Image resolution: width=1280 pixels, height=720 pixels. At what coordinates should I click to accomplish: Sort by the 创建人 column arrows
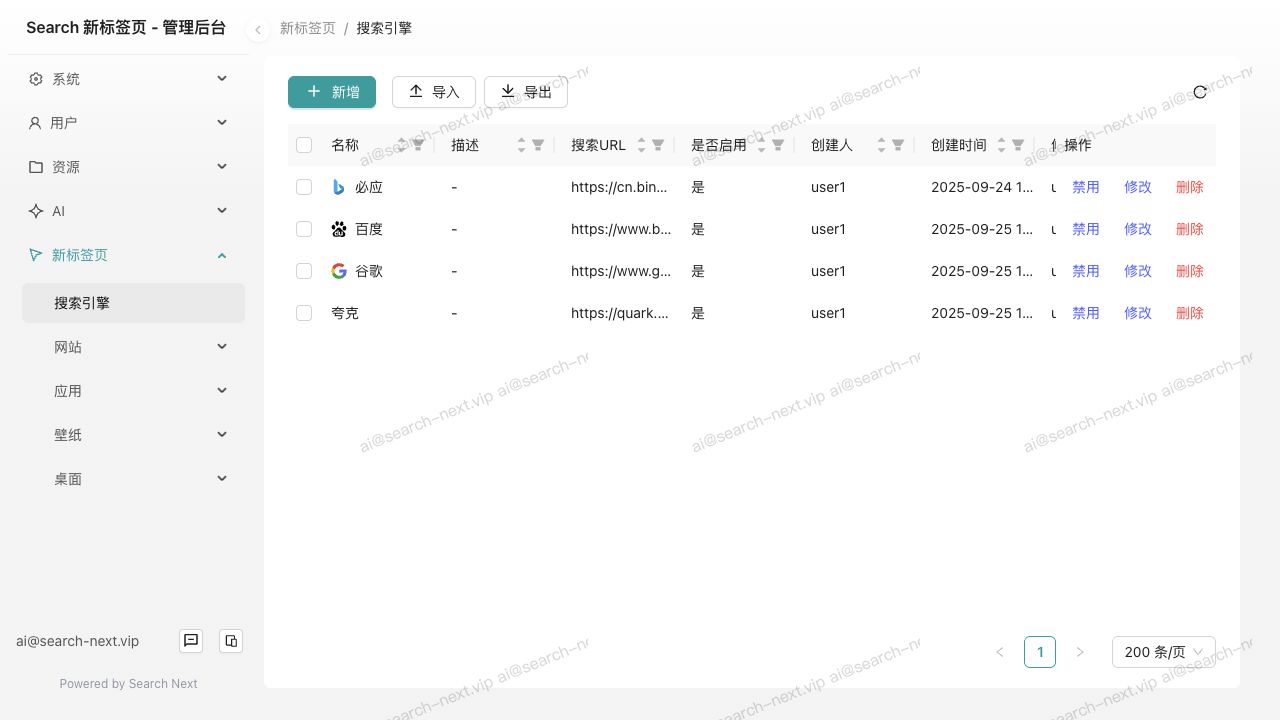tap(882, 145)
